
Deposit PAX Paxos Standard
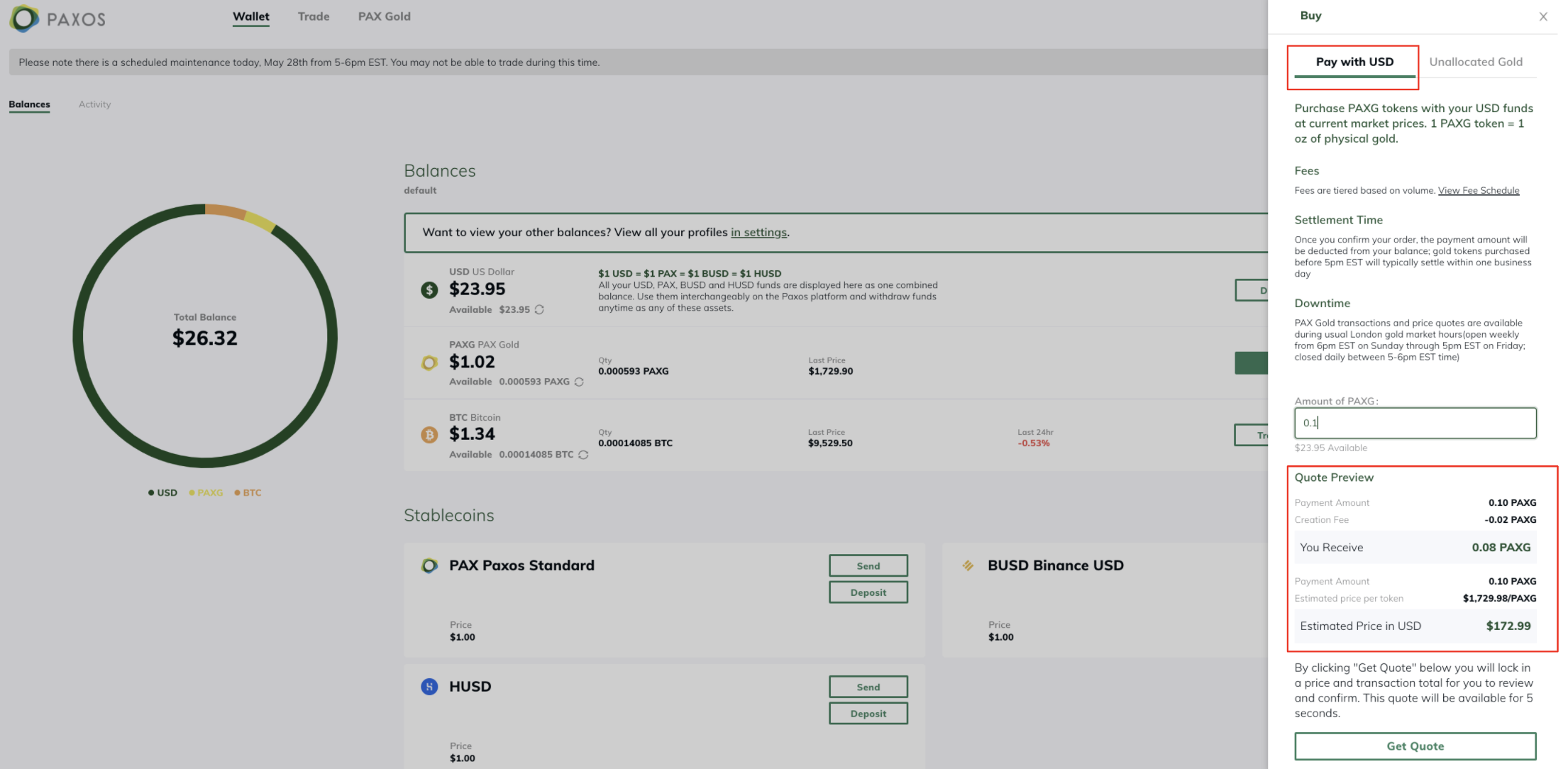tap(868, 592)
